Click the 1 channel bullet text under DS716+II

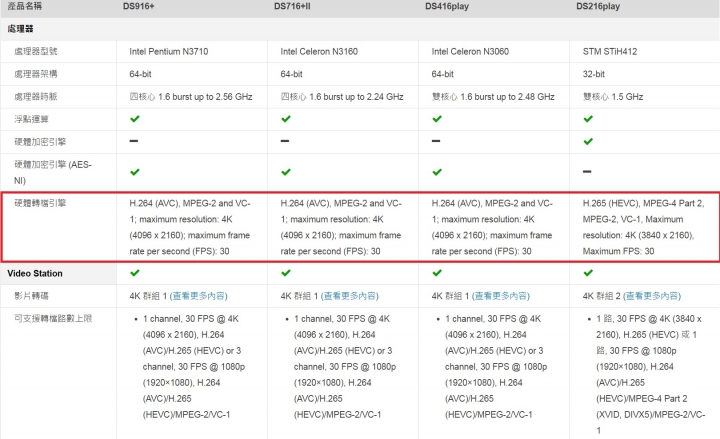pos(345,366)
